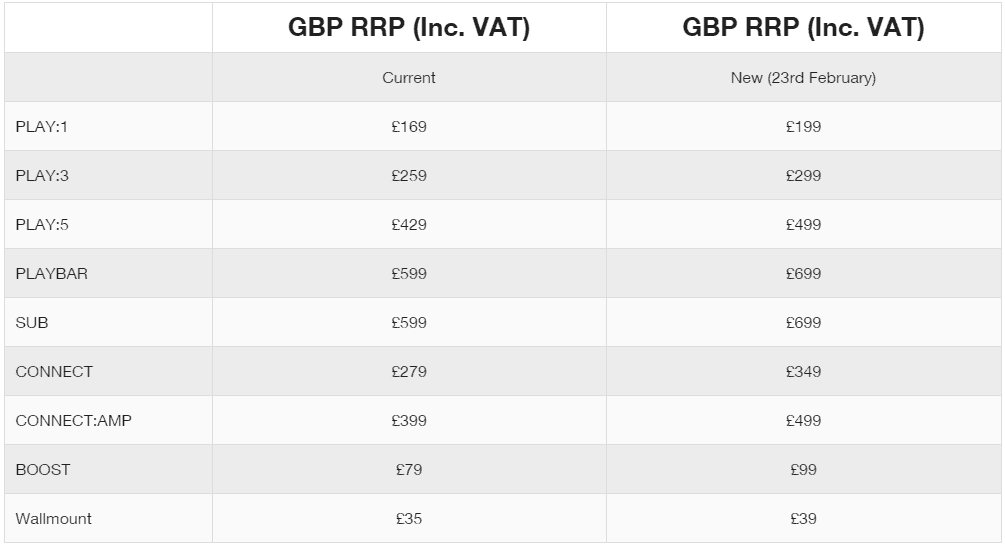Click BOOST new price £99

pyautogui.click(x=803, y=470)
